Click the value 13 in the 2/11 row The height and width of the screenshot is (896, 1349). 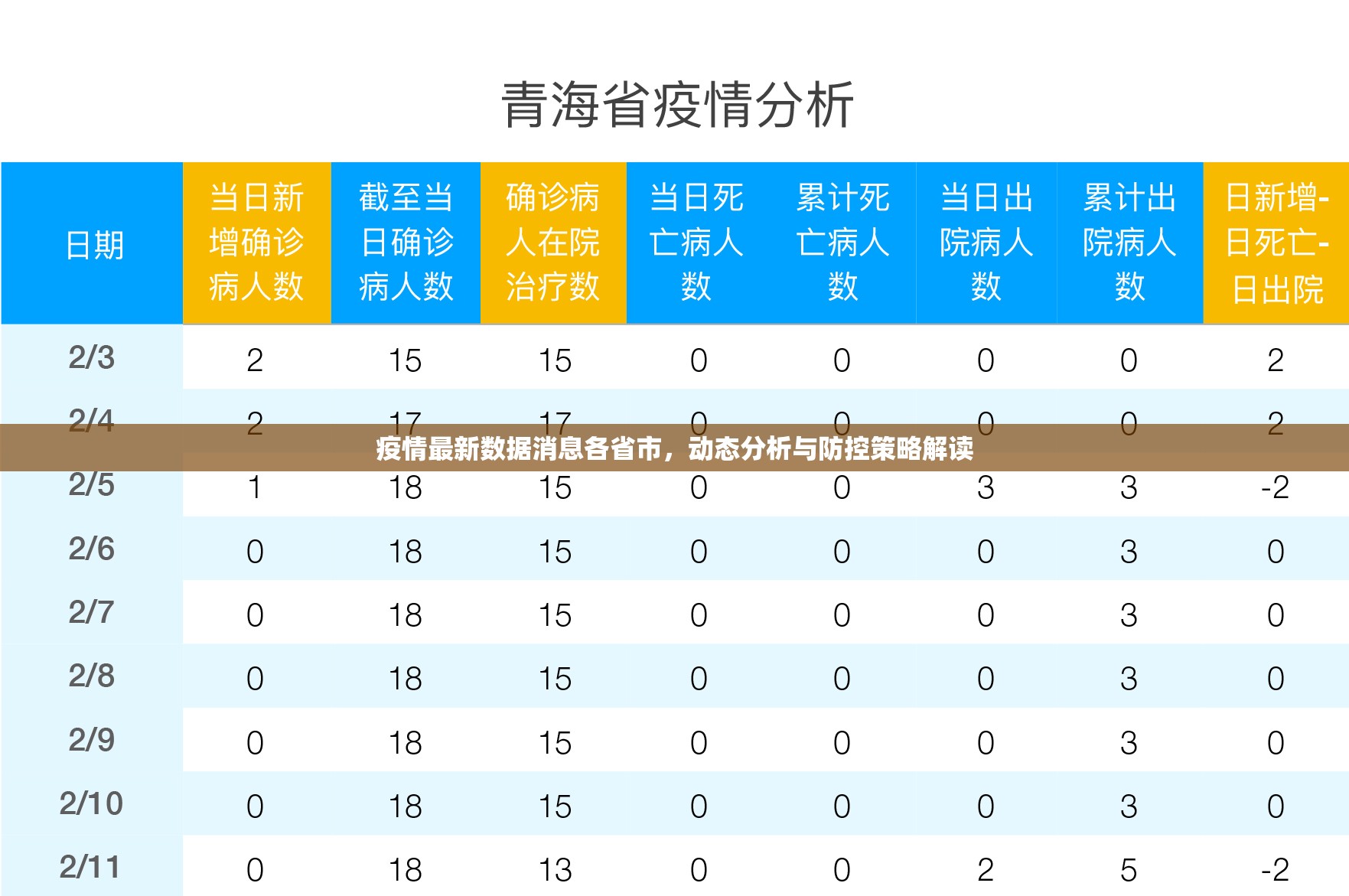click(x=555, y=870)
